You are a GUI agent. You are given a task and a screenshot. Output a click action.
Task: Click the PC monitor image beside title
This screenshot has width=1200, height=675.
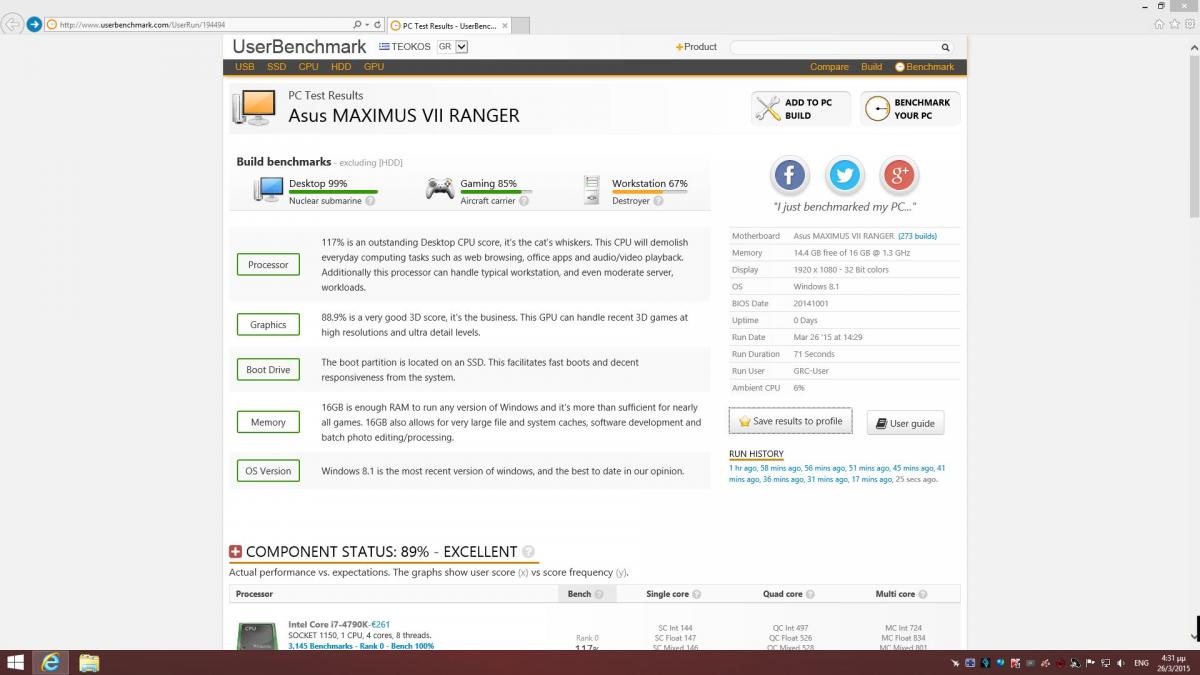click(x=254, y=107)
